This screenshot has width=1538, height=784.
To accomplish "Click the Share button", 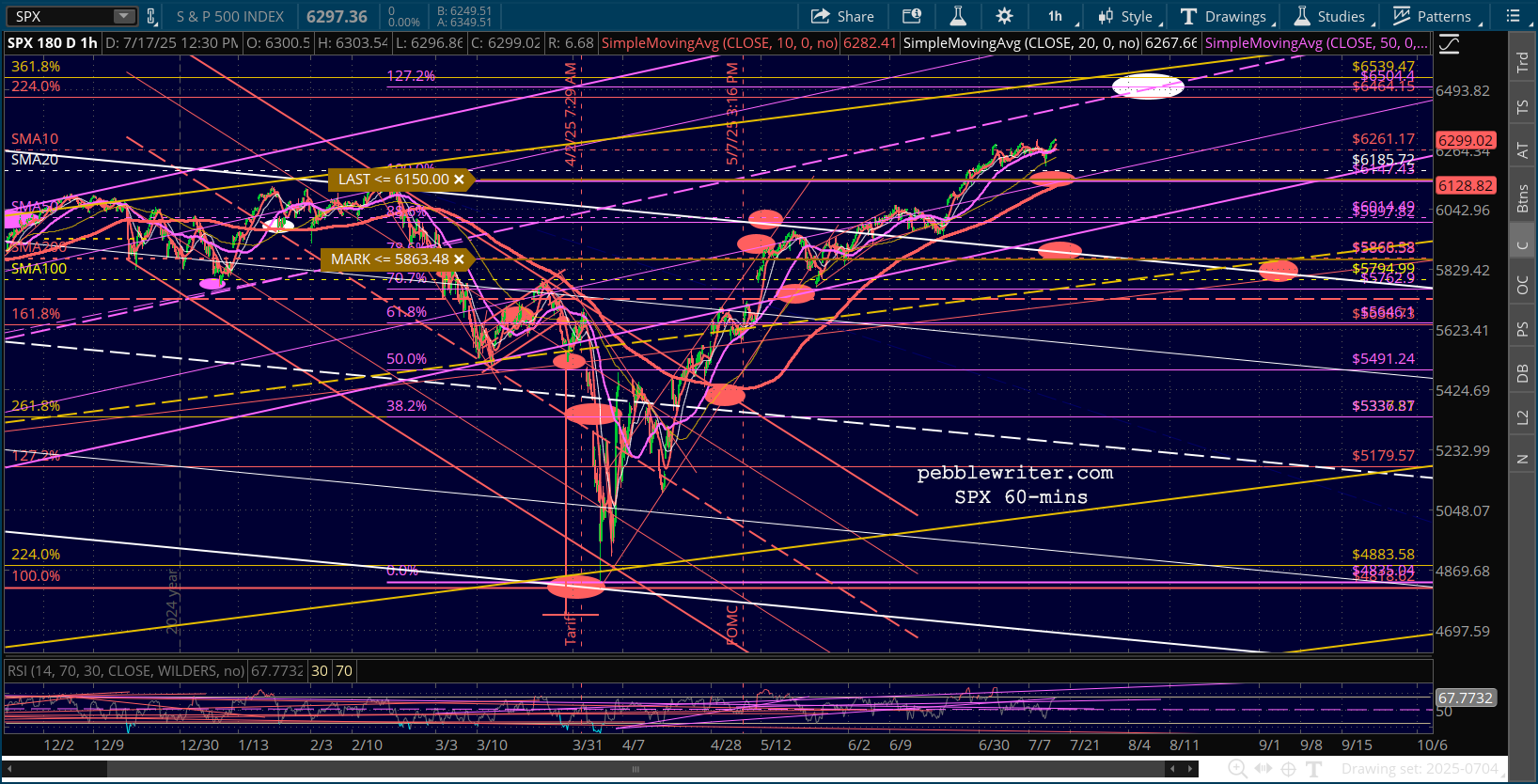I will coord(842,16).
